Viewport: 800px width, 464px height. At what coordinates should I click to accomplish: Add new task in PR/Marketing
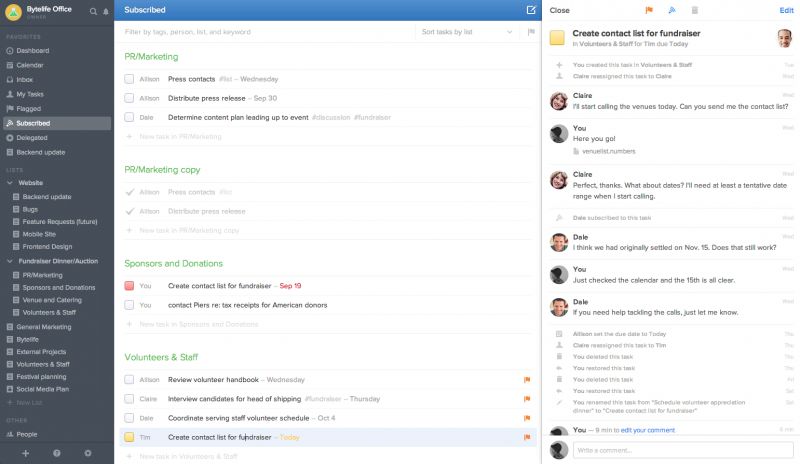pyautogui.click(x=180, y=136)
